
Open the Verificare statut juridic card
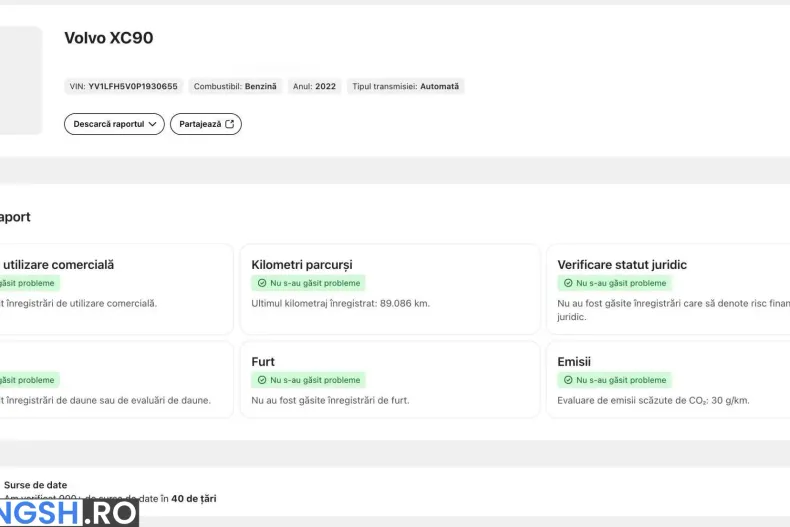(x=668, y=289)
